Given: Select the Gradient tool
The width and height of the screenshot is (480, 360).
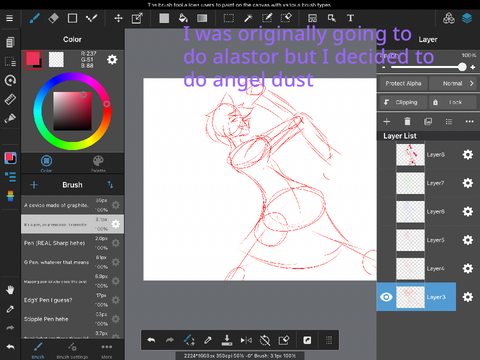Looking at the screenshot, I should (202, 18).
